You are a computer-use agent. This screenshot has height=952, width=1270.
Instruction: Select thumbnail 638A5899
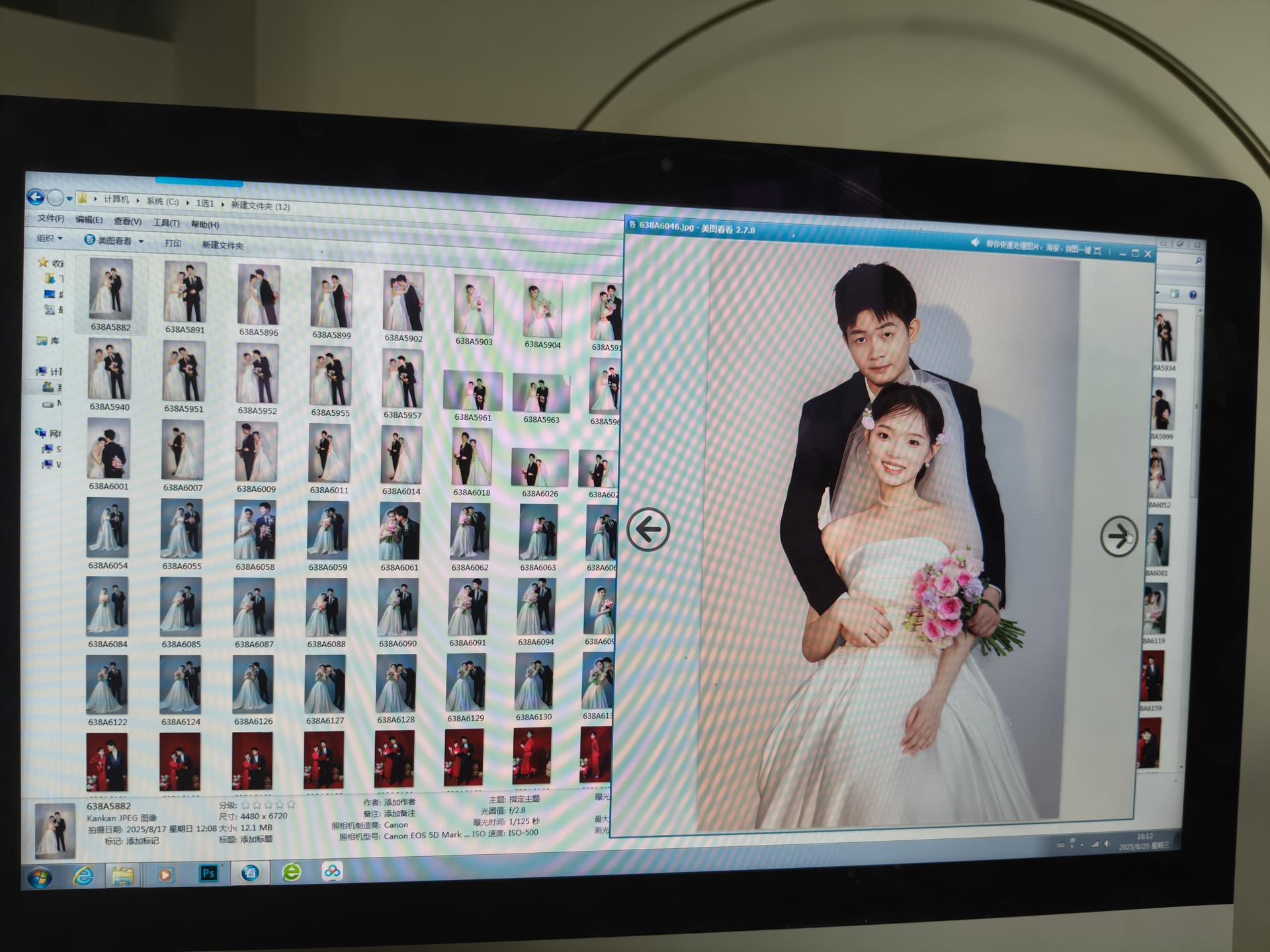[331, 303]
